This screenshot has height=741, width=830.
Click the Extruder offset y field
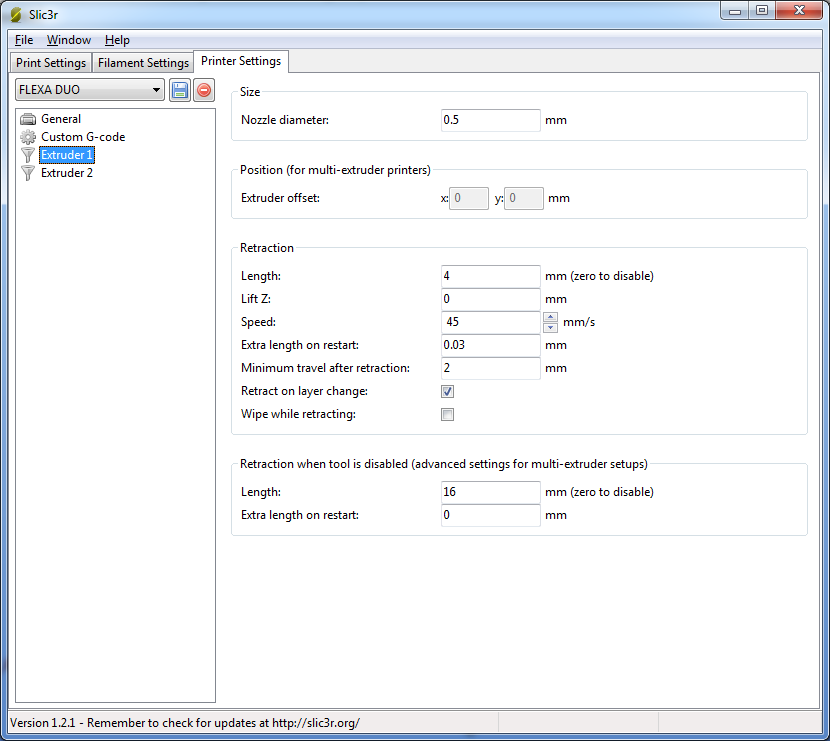[x=524, y=198]
